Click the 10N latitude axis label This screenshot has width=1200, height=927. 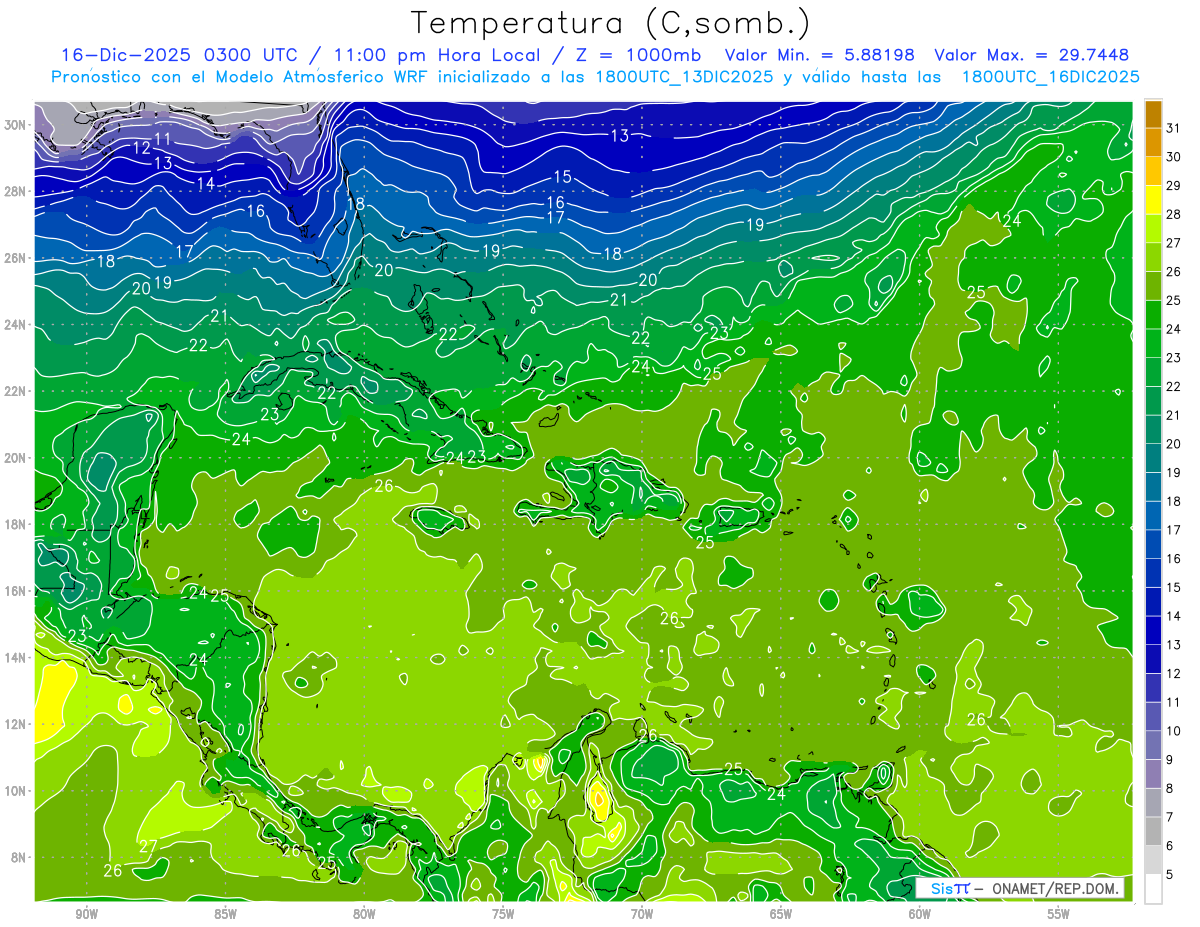tap(17, 791)
